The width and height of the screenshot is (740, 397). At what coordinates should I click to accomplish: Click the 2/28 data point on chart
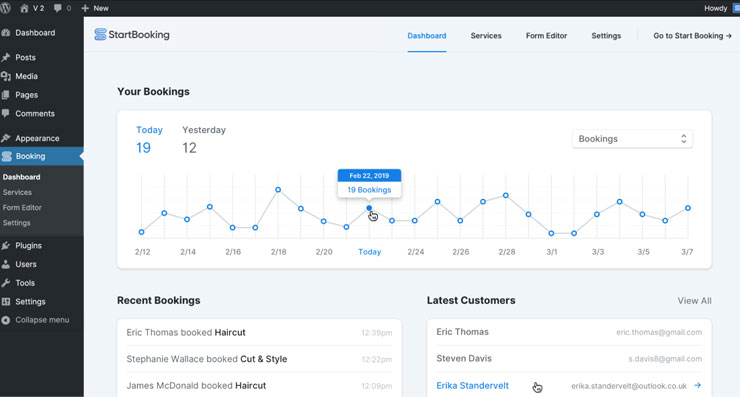[505, 195]
